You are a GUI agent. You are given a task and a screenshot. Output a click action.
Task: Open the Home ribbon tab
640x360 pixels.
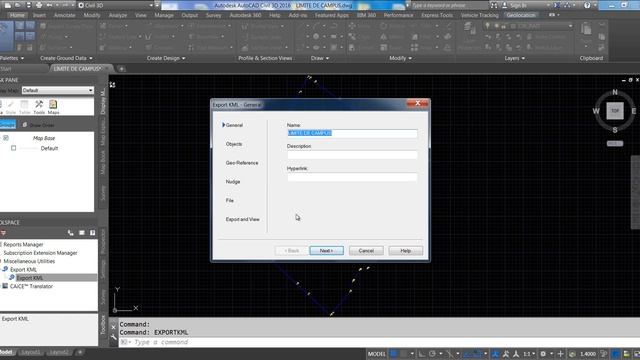[x=17, y=15]
